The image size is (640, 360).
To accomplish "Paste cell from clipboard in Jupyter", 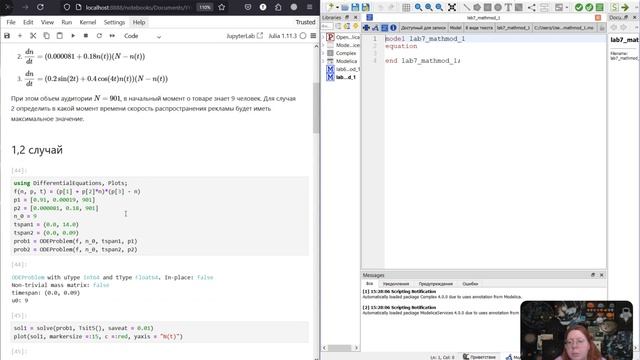I will pos(60,36).
